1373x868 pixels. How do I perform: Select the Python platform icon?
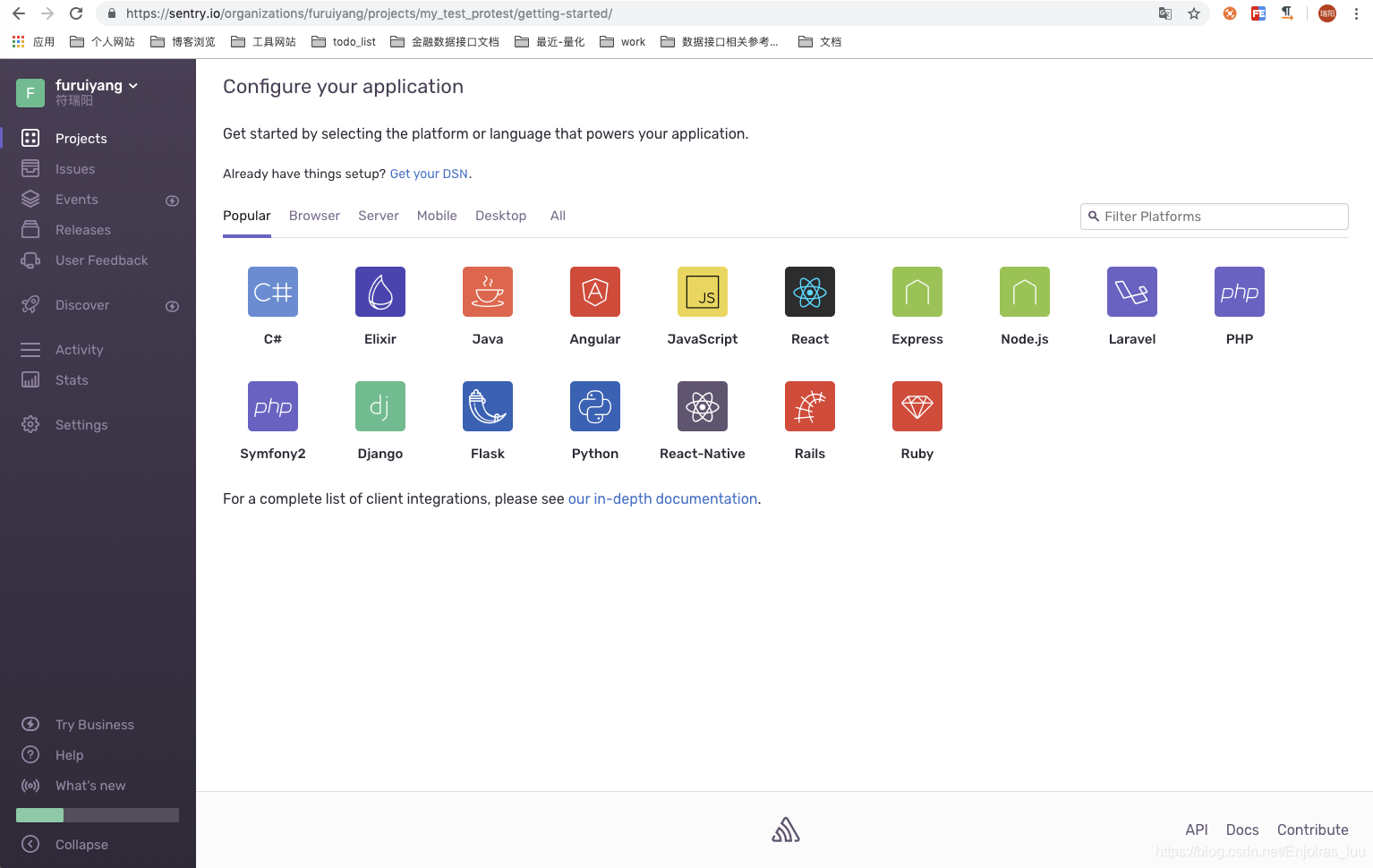(x=595, y=406)
